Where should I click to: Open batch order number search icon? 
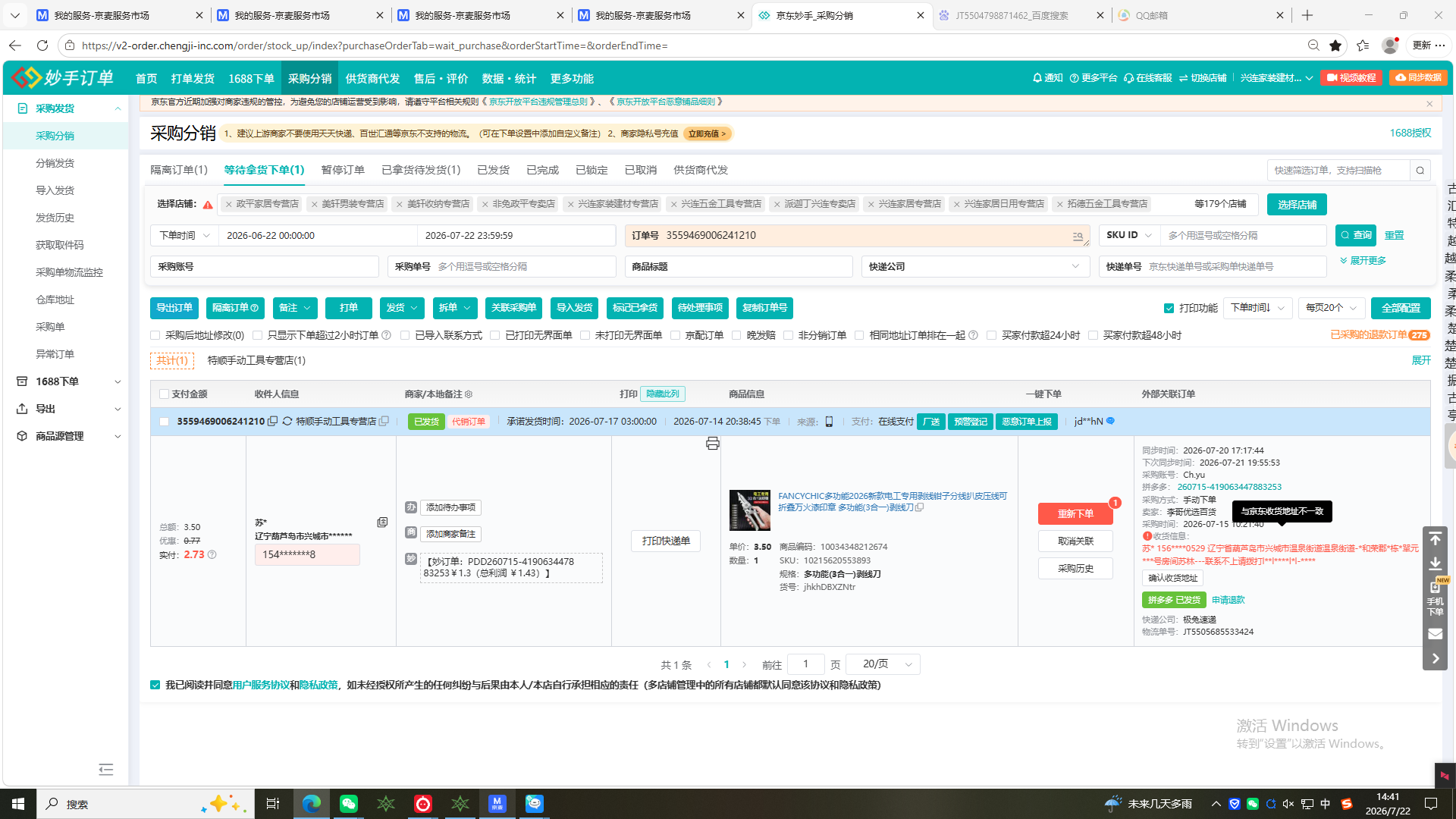(1078, 237)
